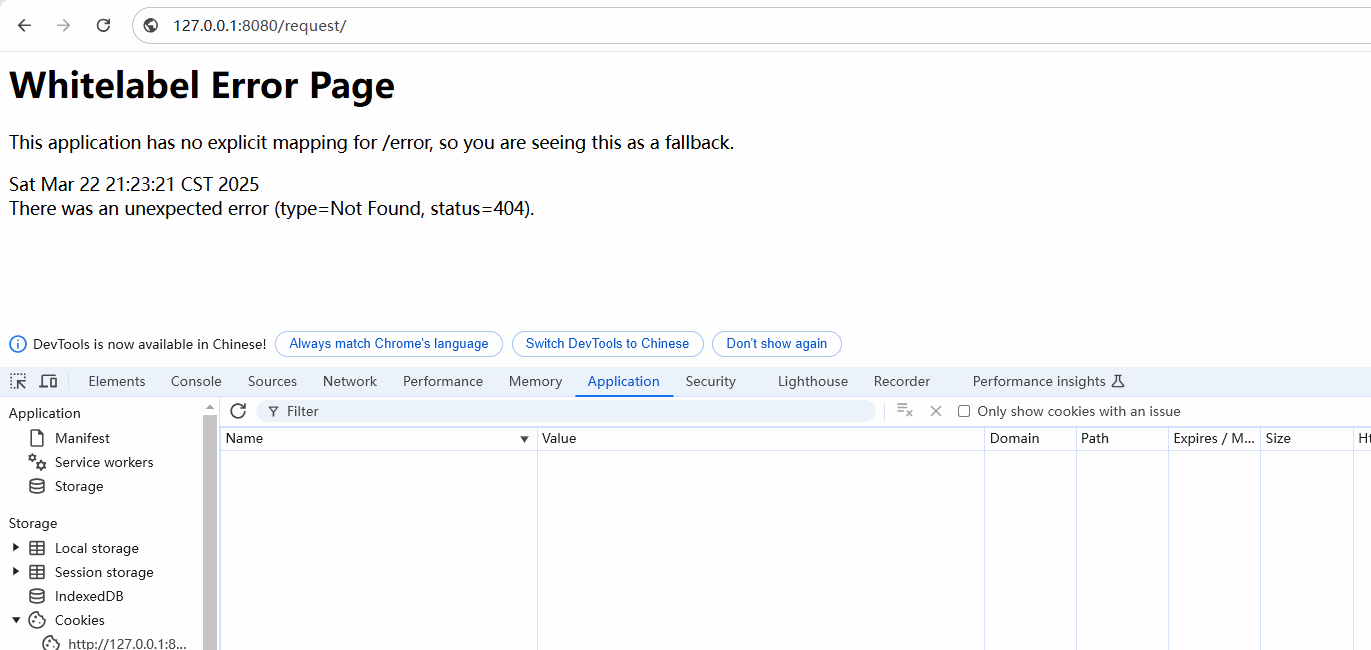Click the Name column sort arrow

click(524, 439)
